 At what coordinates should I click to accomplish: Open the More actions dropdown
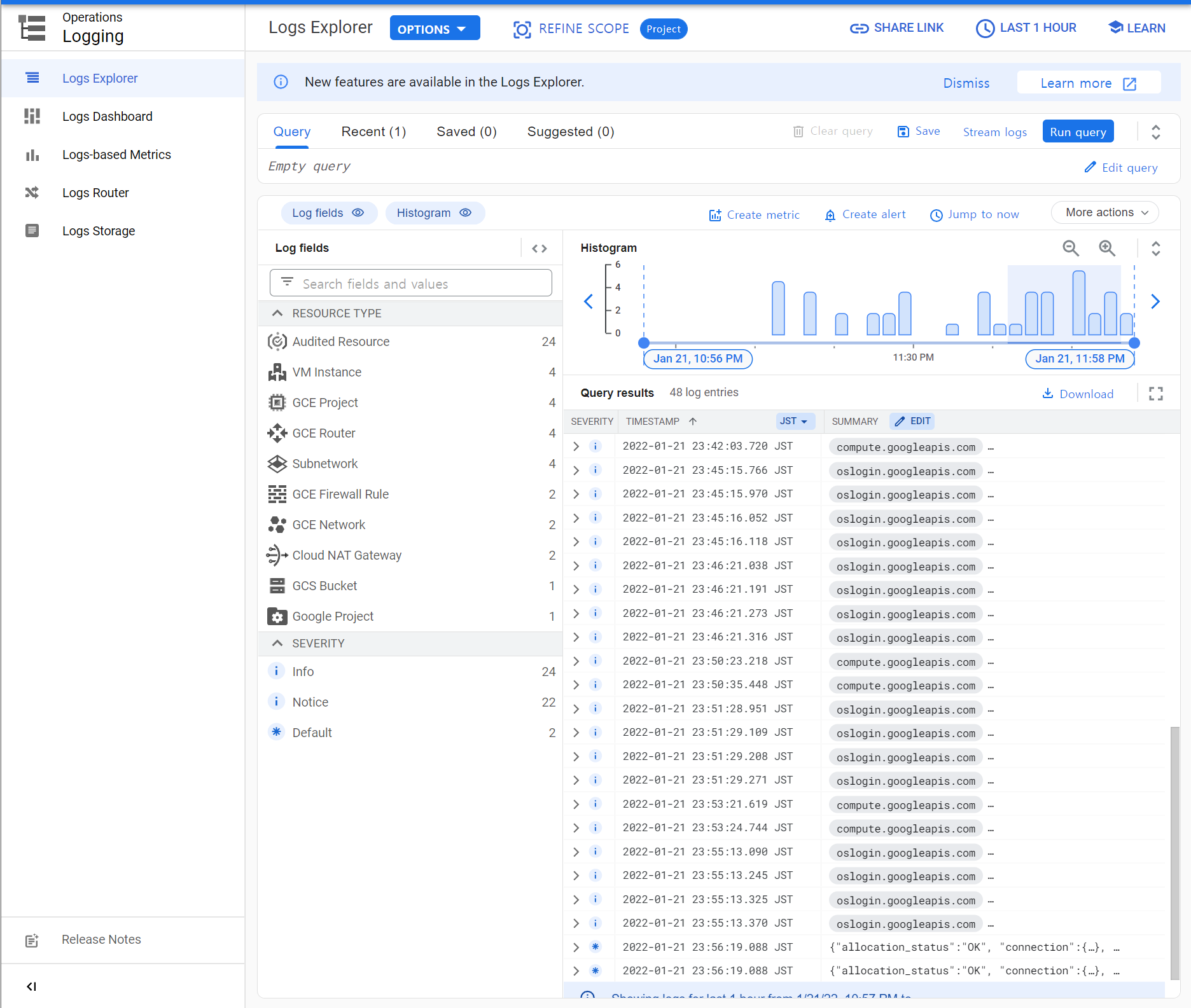tap(1104, 212)
